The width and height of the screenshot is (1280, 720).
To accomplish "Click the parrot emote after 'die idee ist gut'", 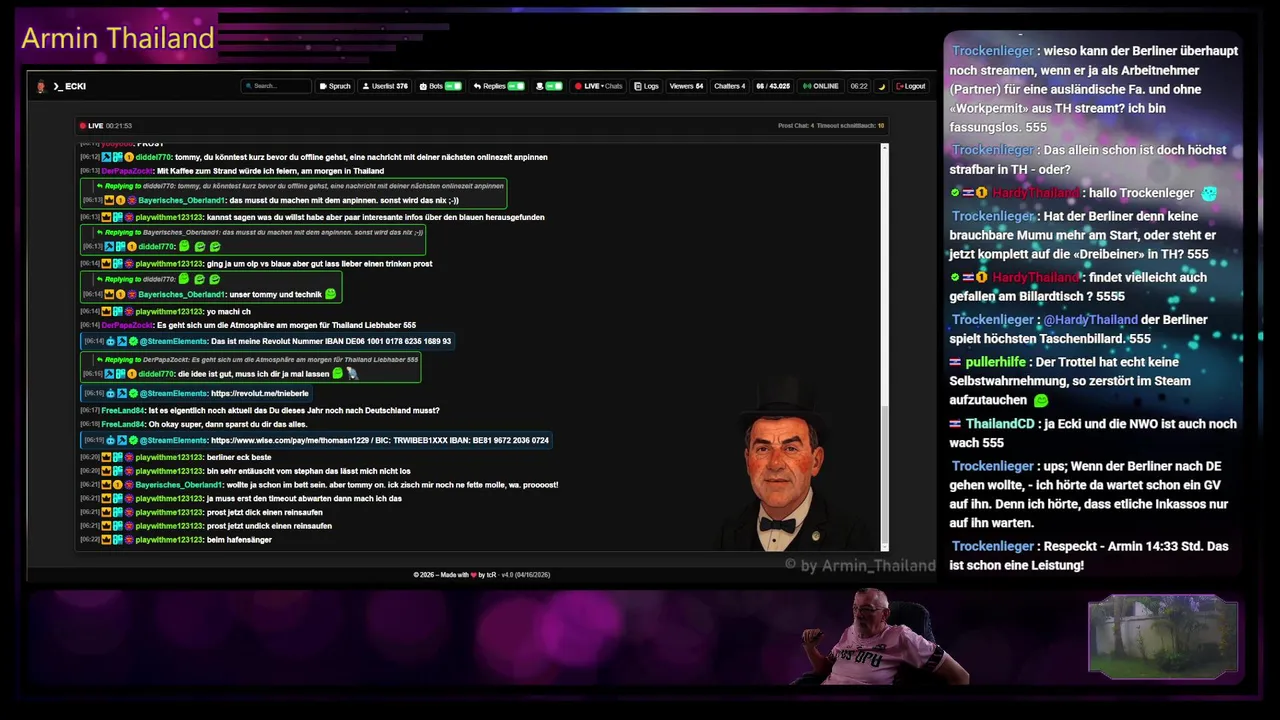I will coord(352,373).
